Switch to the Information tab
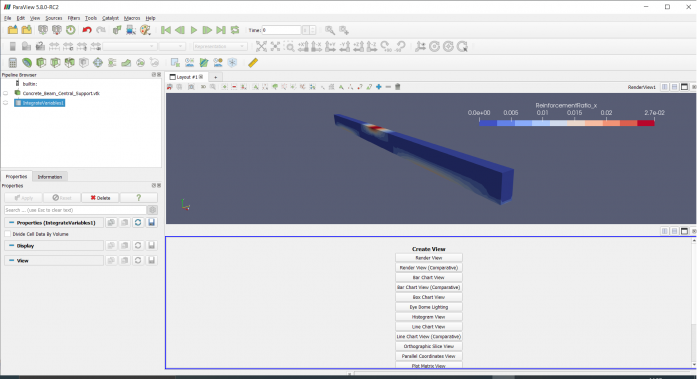Image resolution: width=700 pixels, height=379 pixels. [x=50, y=177]
